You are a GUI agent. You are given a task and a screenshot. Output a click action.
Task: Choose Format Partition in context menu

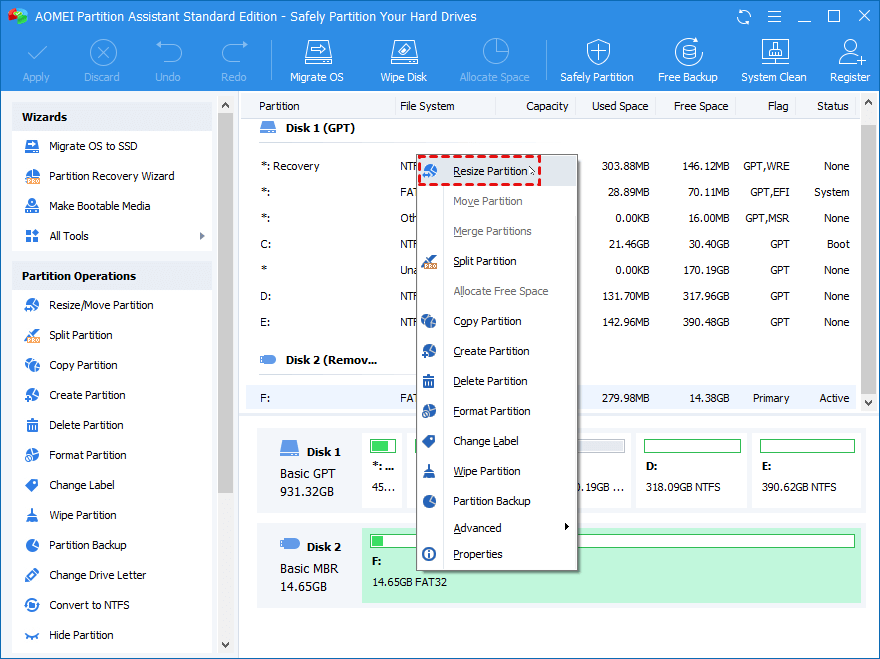tap(491, 411)
